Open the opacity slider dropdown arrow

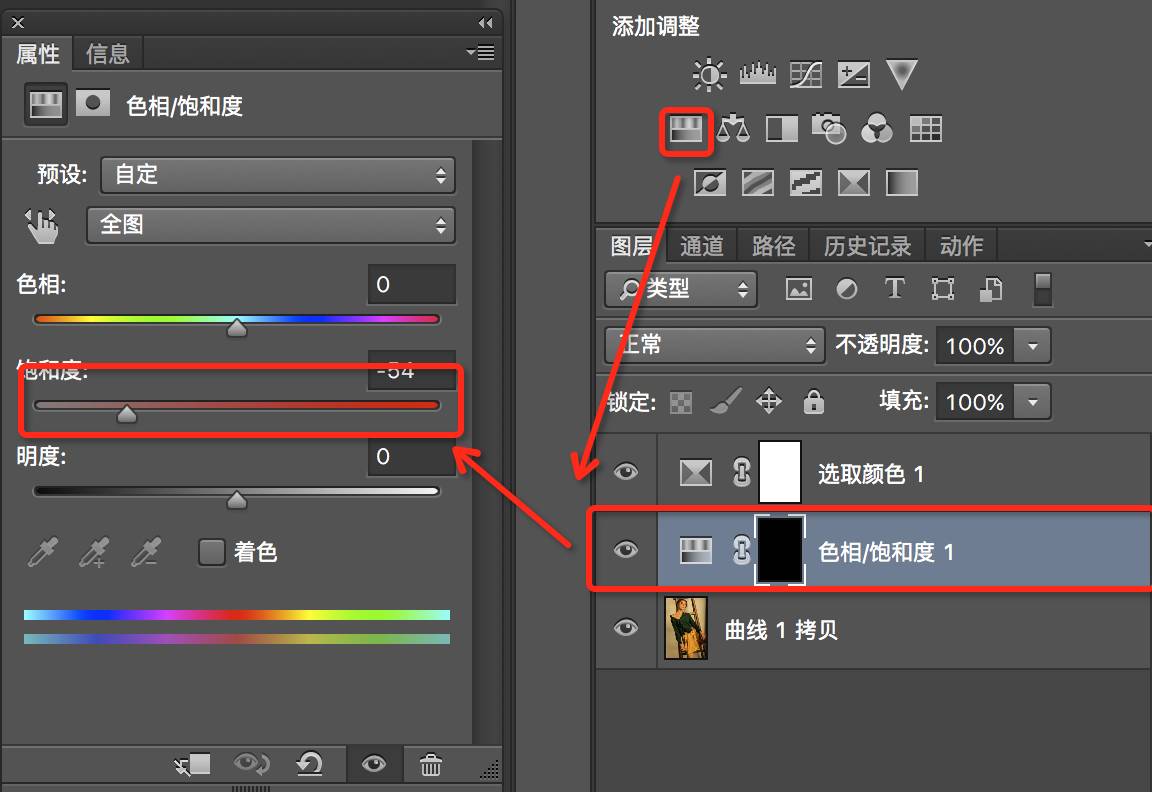(x=1032, y=345)
